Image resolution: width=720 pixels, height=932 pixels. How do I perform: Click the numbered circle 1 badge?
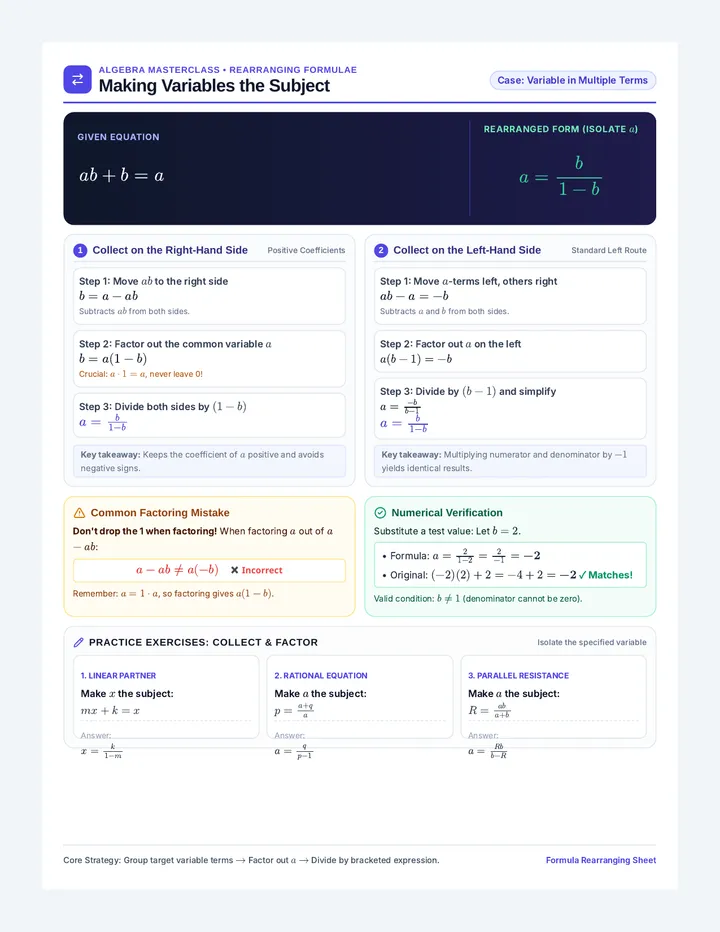[x=80, y=250]
